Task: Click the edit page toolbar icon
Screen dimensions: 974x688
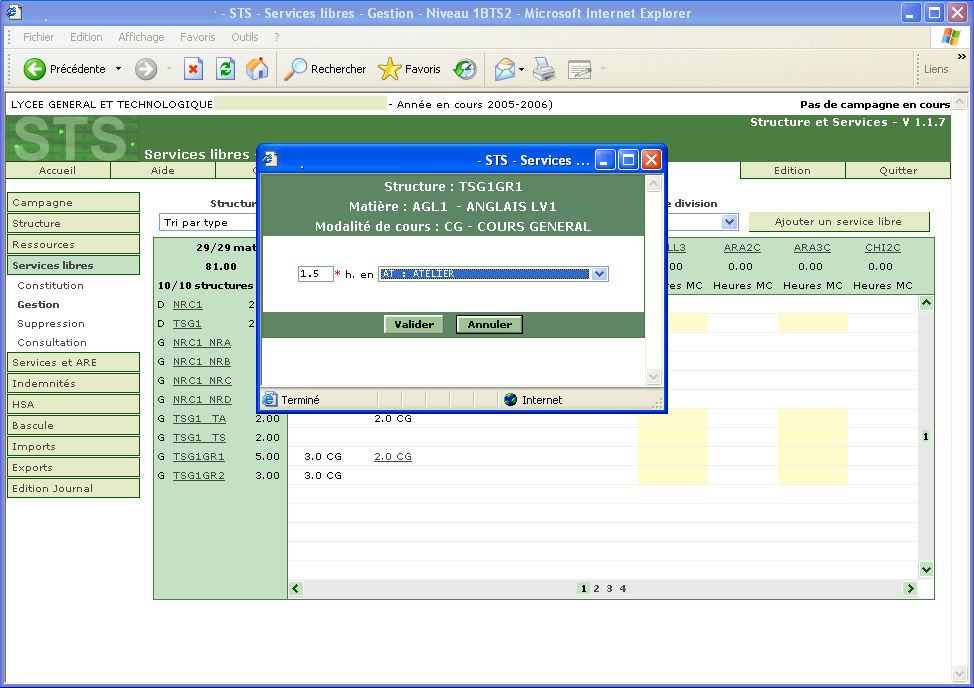Action: pos(579,69)
